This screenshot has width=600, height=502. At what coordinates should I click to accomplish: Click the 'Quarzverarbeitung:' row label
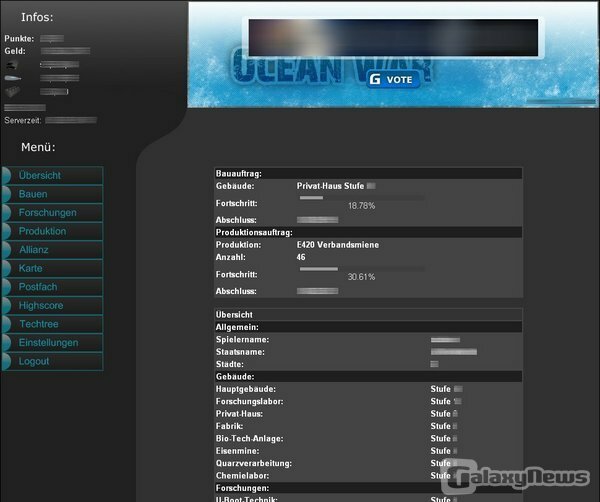(254, 463)
